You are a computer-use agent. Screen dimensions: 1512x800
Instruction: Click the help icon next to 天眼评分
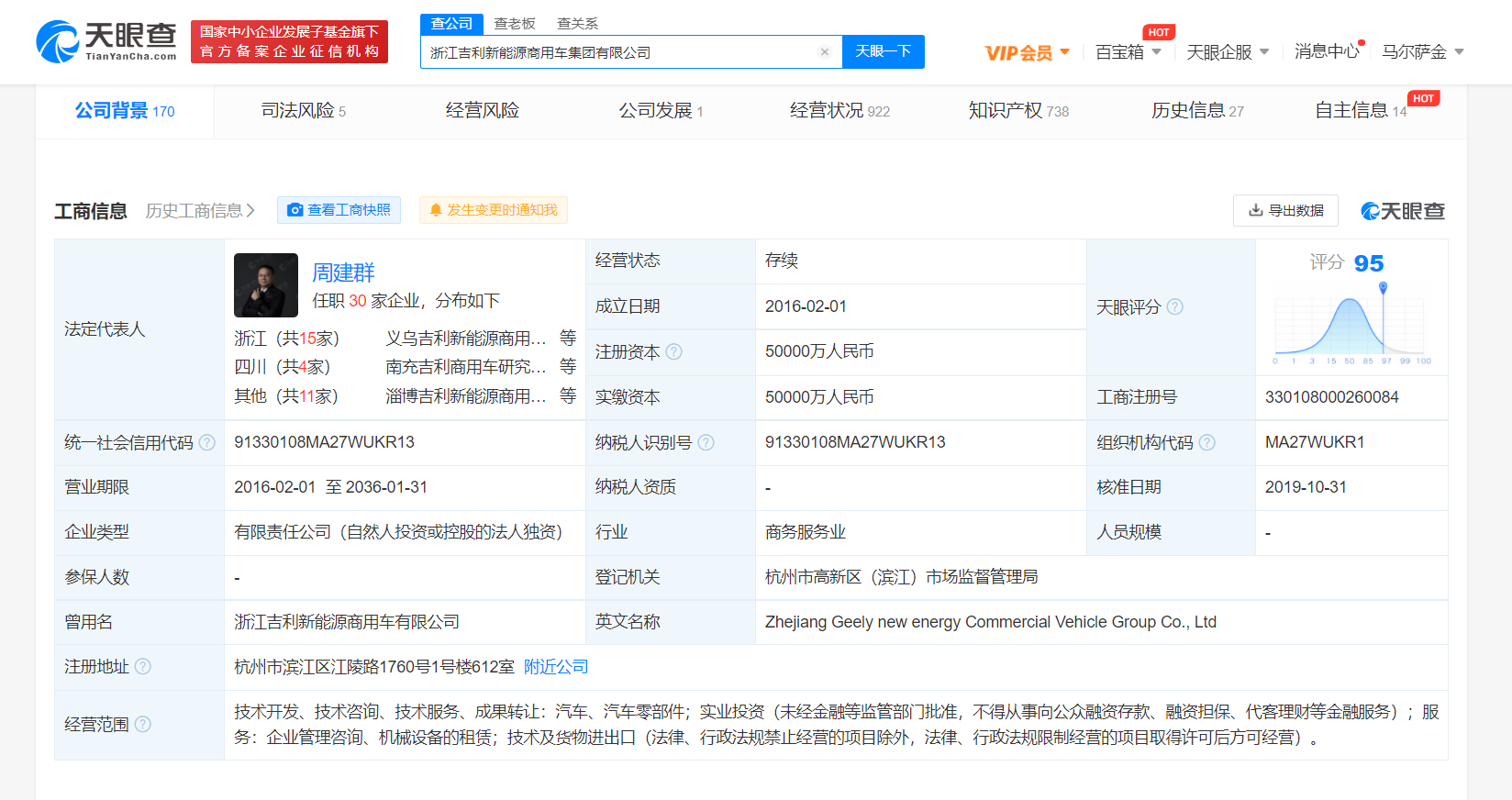1175,307
